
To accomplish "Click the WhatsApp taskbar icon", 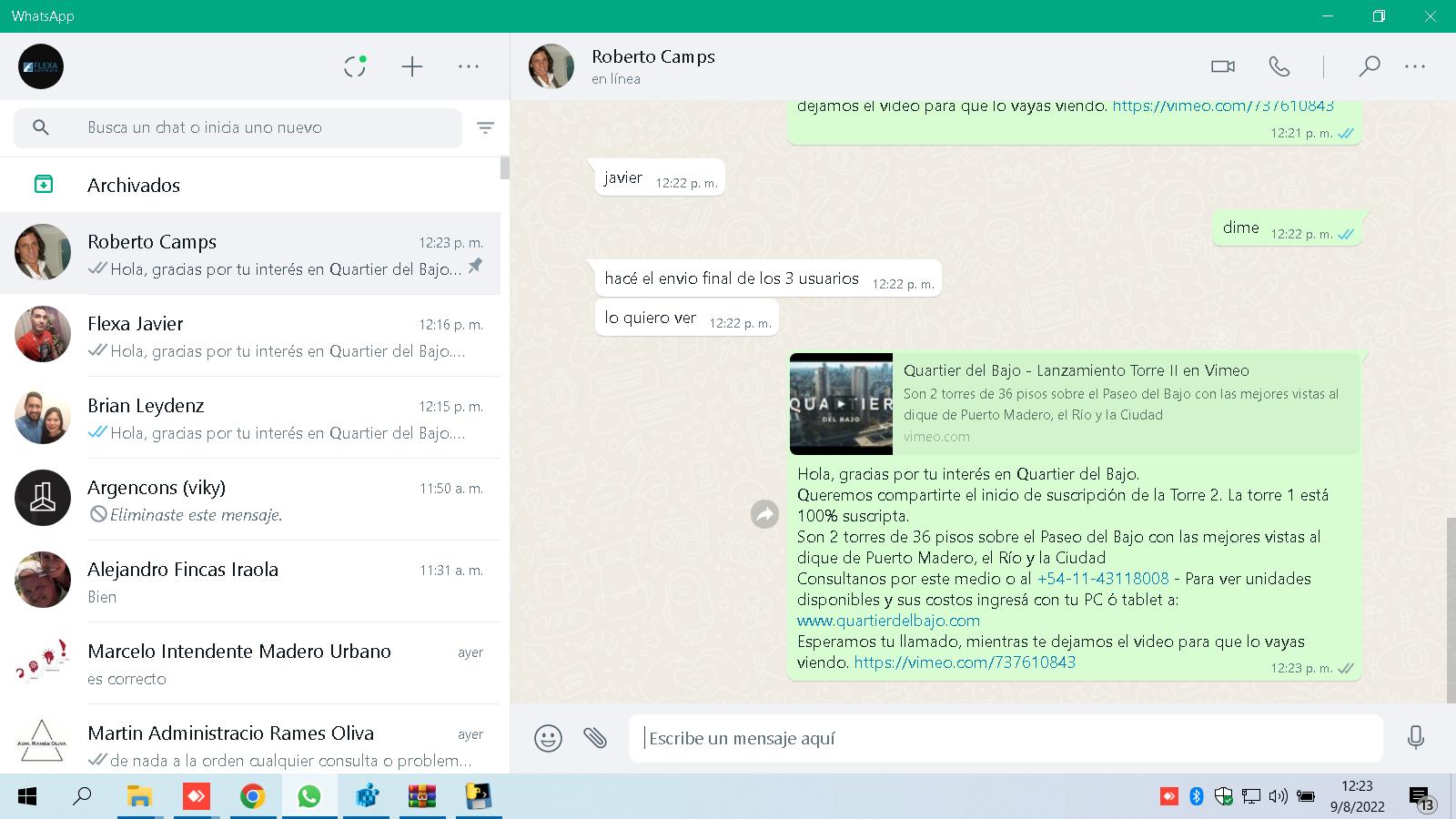I will pos(309,796).
